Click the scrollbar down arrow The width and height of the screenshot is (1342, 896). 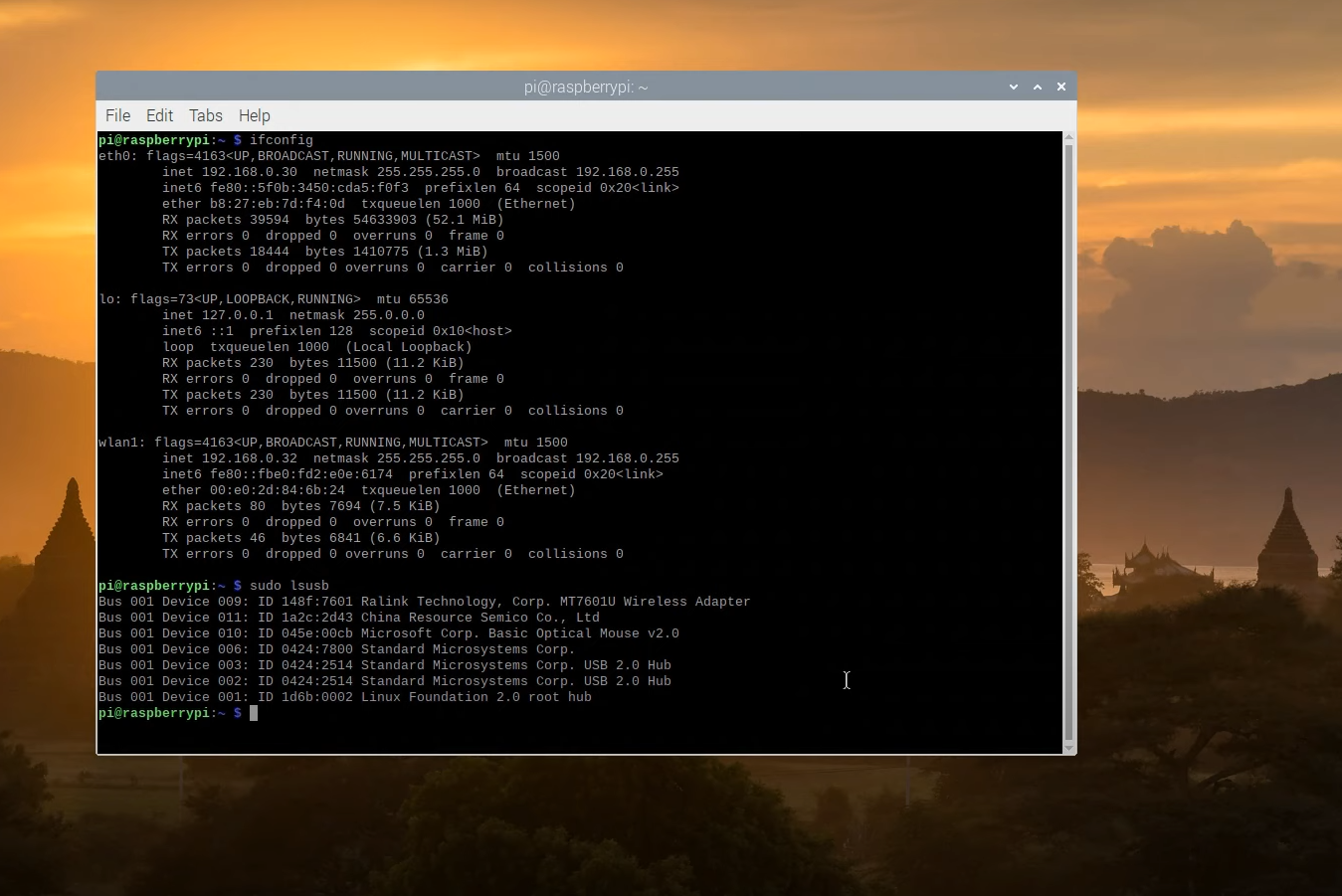[1068, 748]
